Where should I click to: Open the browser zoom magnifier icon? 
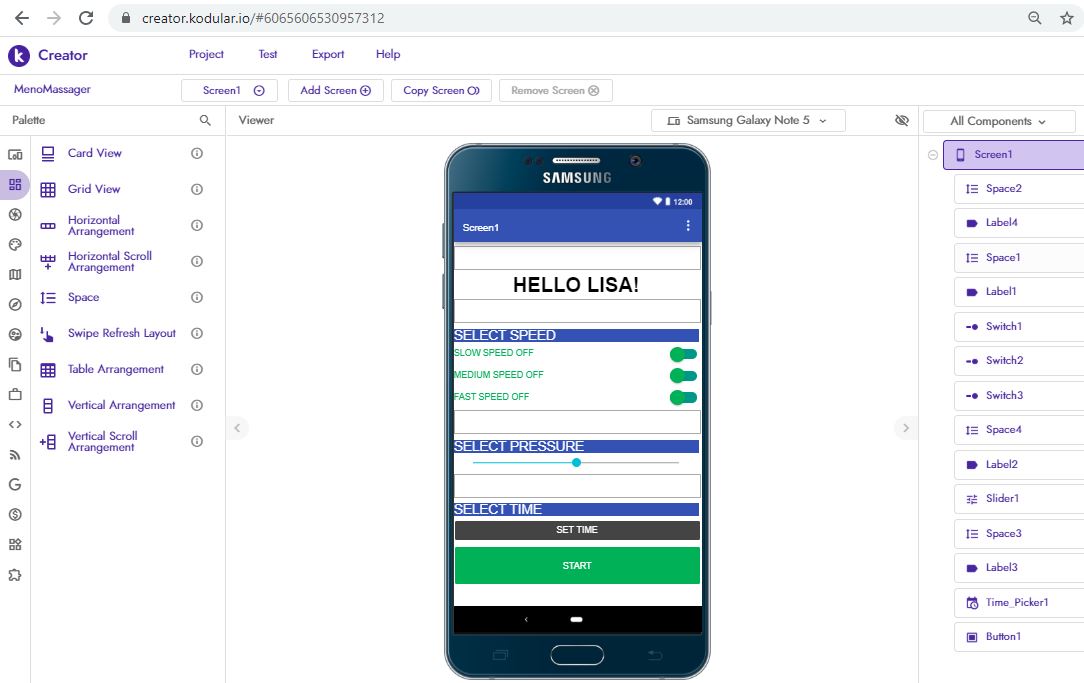1035,18
